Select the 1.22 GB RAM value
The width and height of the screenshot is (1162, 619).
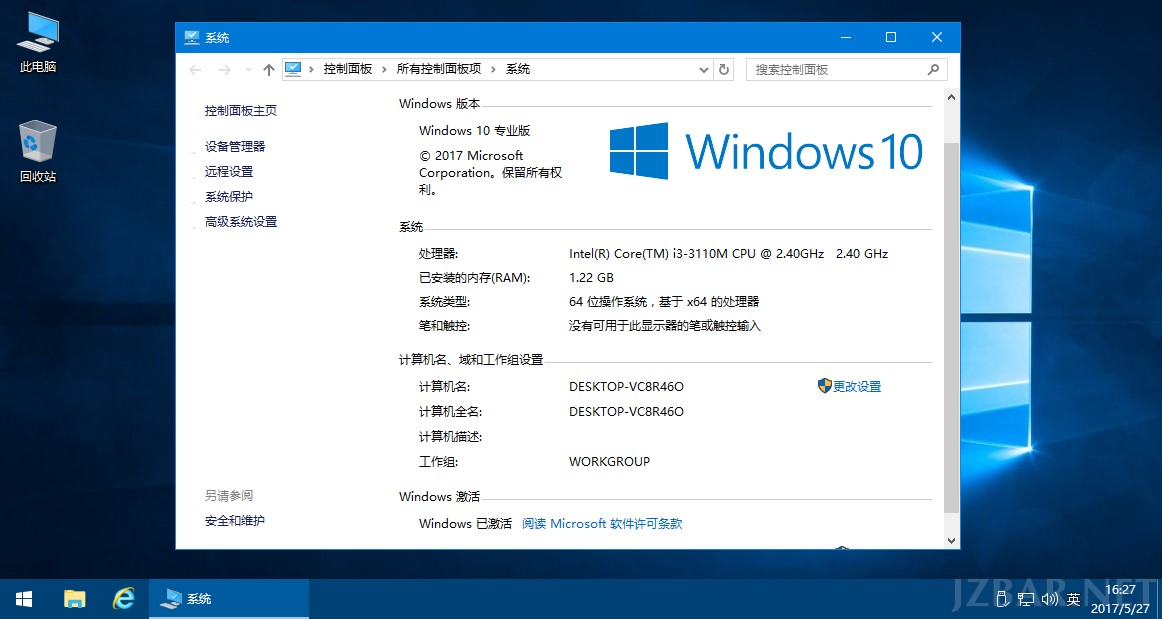pos(591,277)
